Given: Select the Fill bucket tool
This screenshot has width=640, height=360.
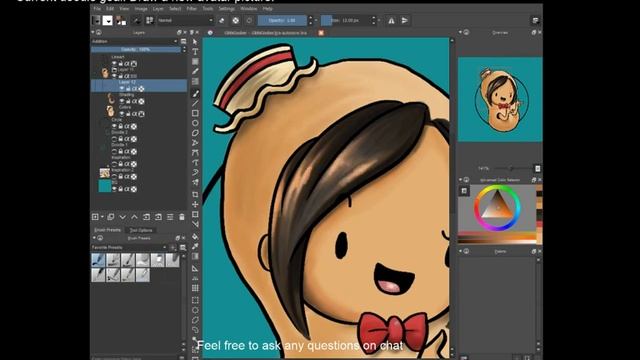Looking at the screenshot, I should click(195, 236).
